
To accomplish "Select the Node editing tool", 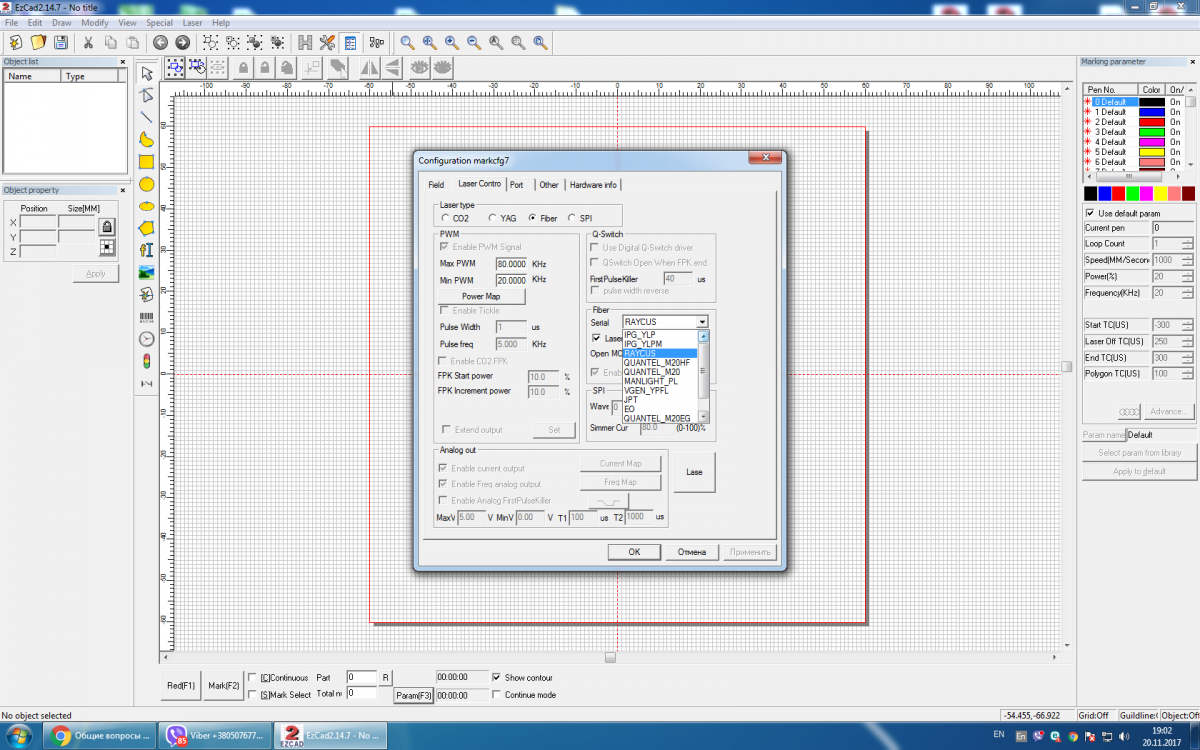I will click(146, 95).
